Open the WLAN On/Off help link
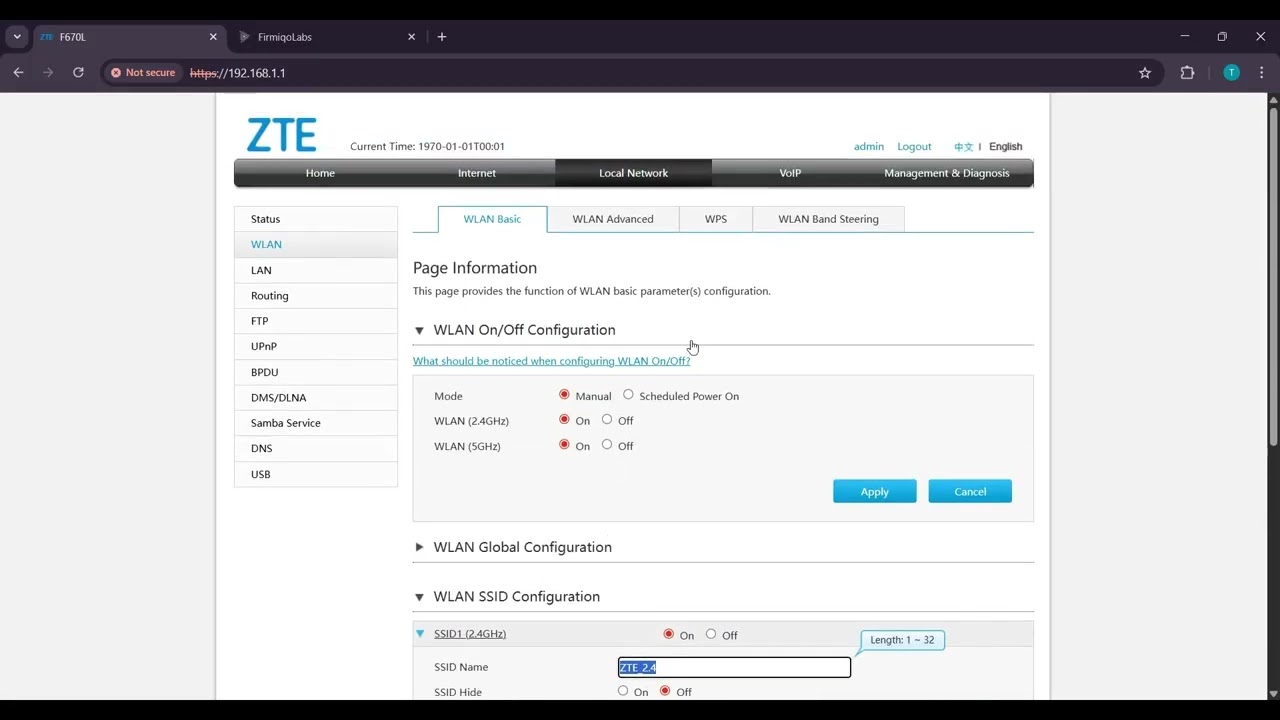The image size is (1280, 720). coord(551,361)
